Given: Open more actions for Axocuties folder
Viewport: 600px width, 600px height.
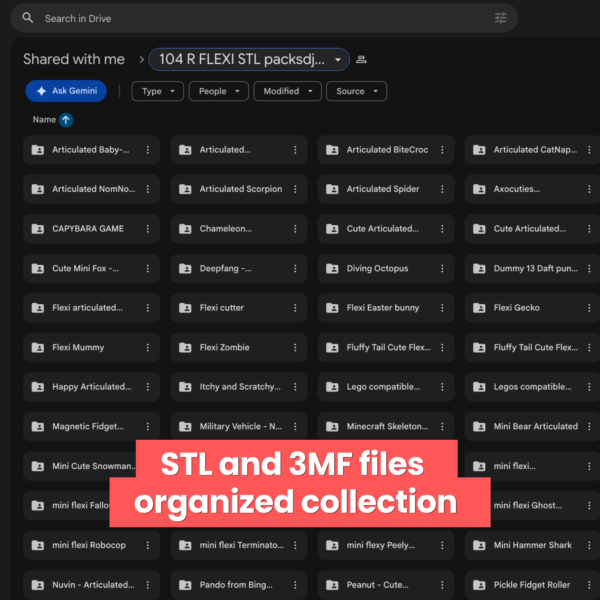Looking at the screenshot, I should (x=589, y=189).
